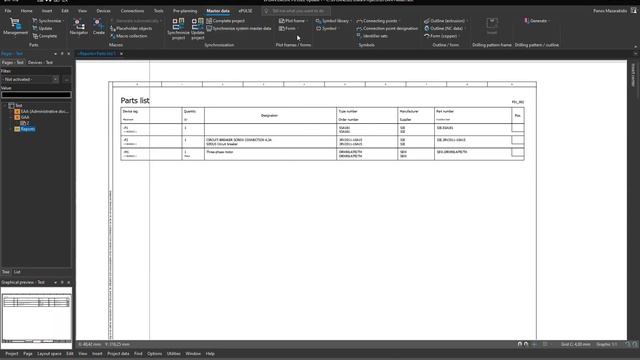Open the Generate dropdown
Image resolution: width=640 pixels, height=360 pixels.
tap(537, 20)
